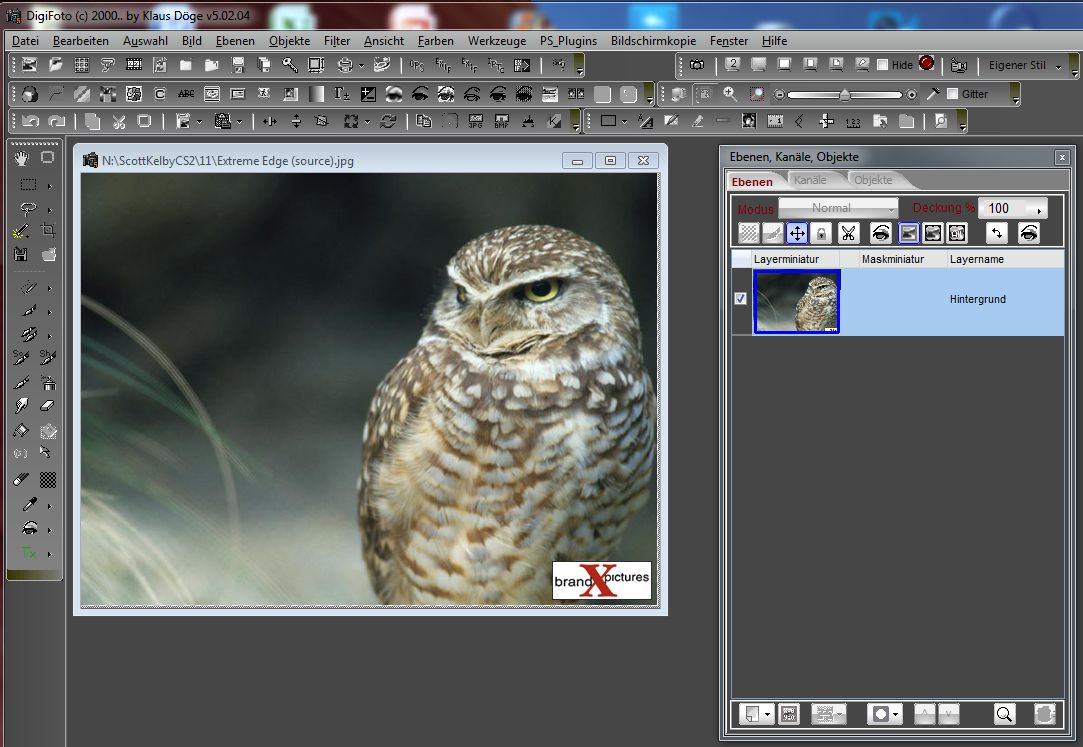Enable the Hide checkbox

[883, 65]
